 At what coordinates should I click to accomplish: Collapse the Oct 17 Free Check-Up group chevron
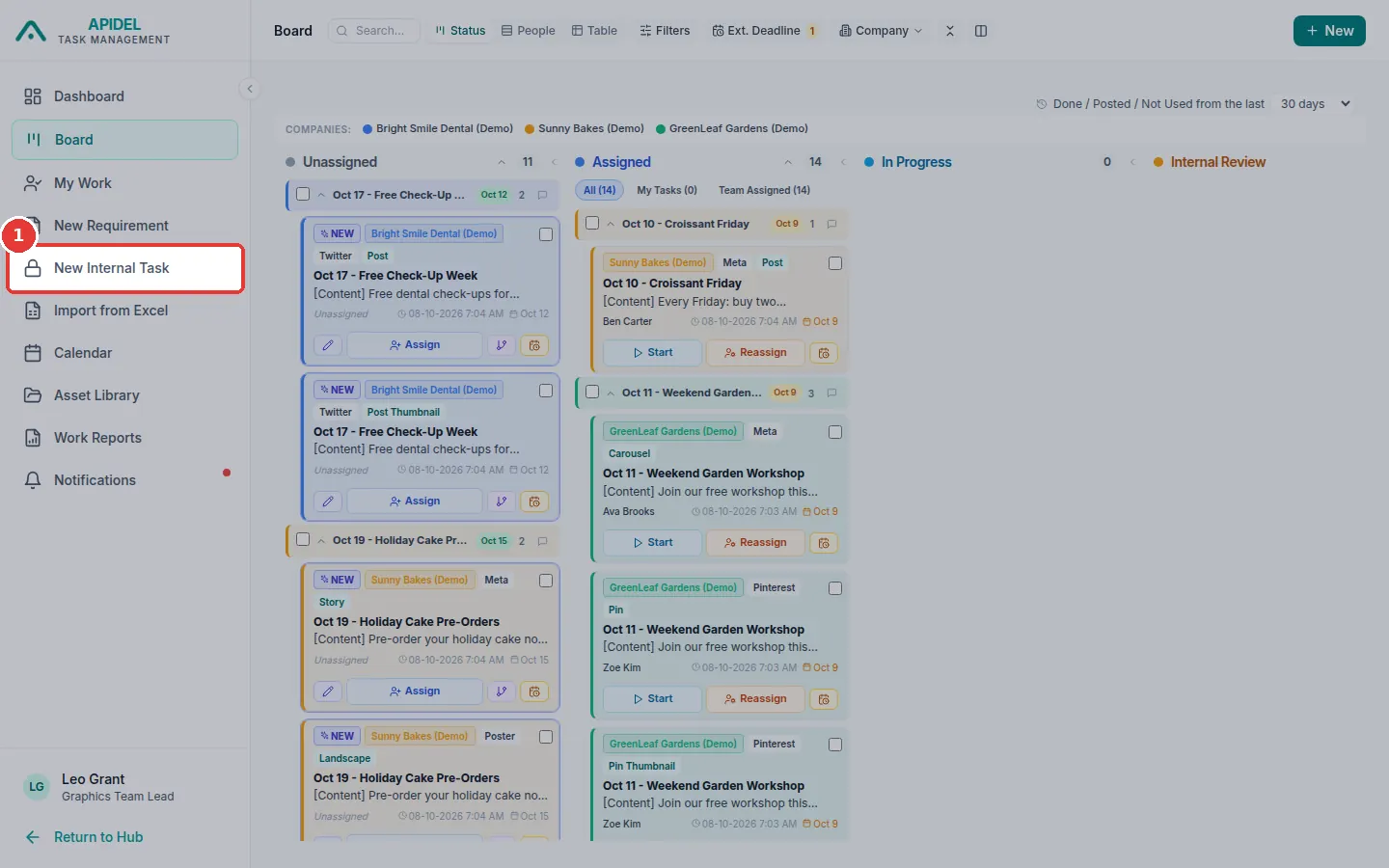click(321, 195)
